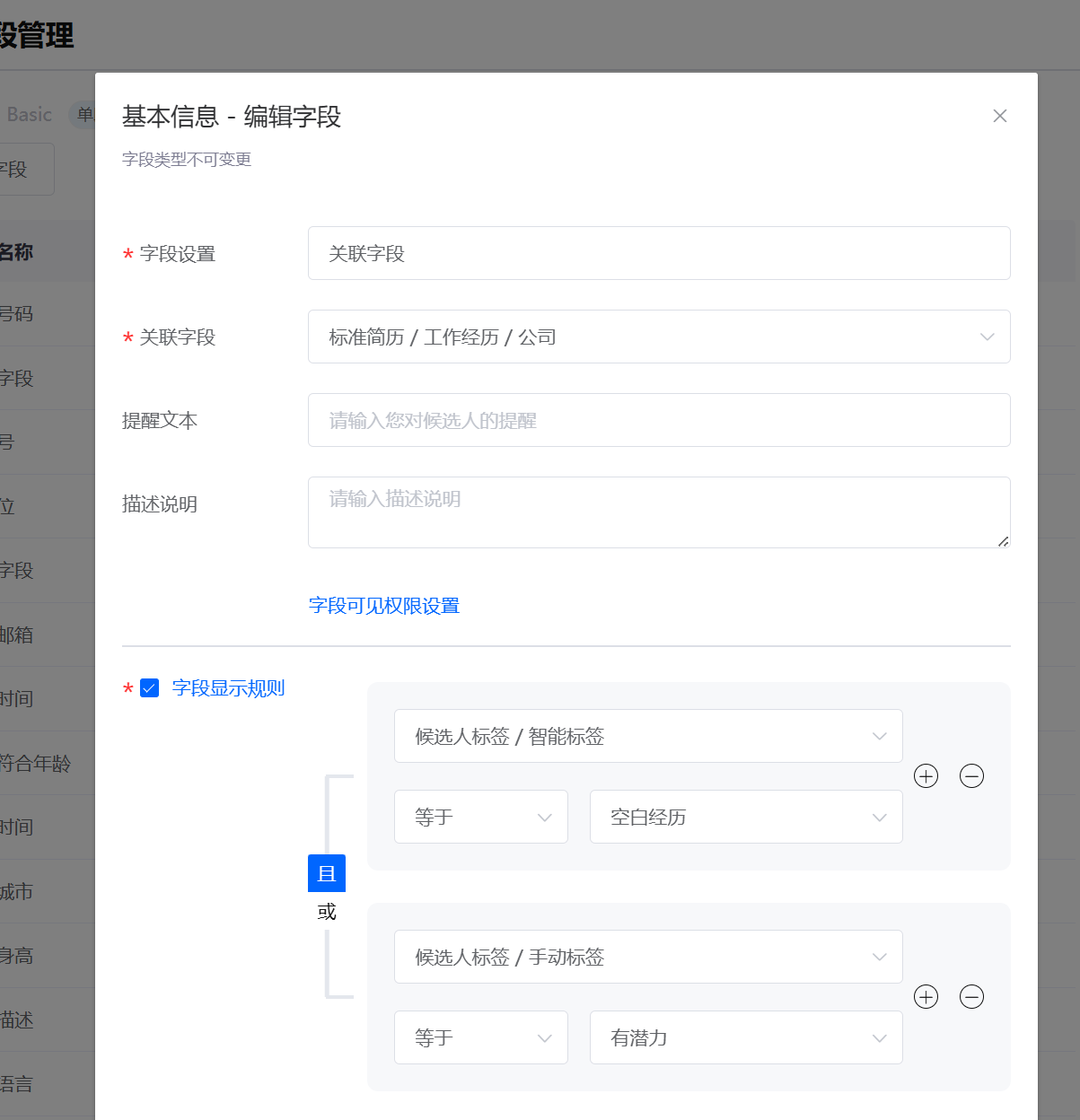Close the 编辑字段 dialog
Viewport: 1080px width, 1120px height.
pyautogui.click(x=1000, y=116)
